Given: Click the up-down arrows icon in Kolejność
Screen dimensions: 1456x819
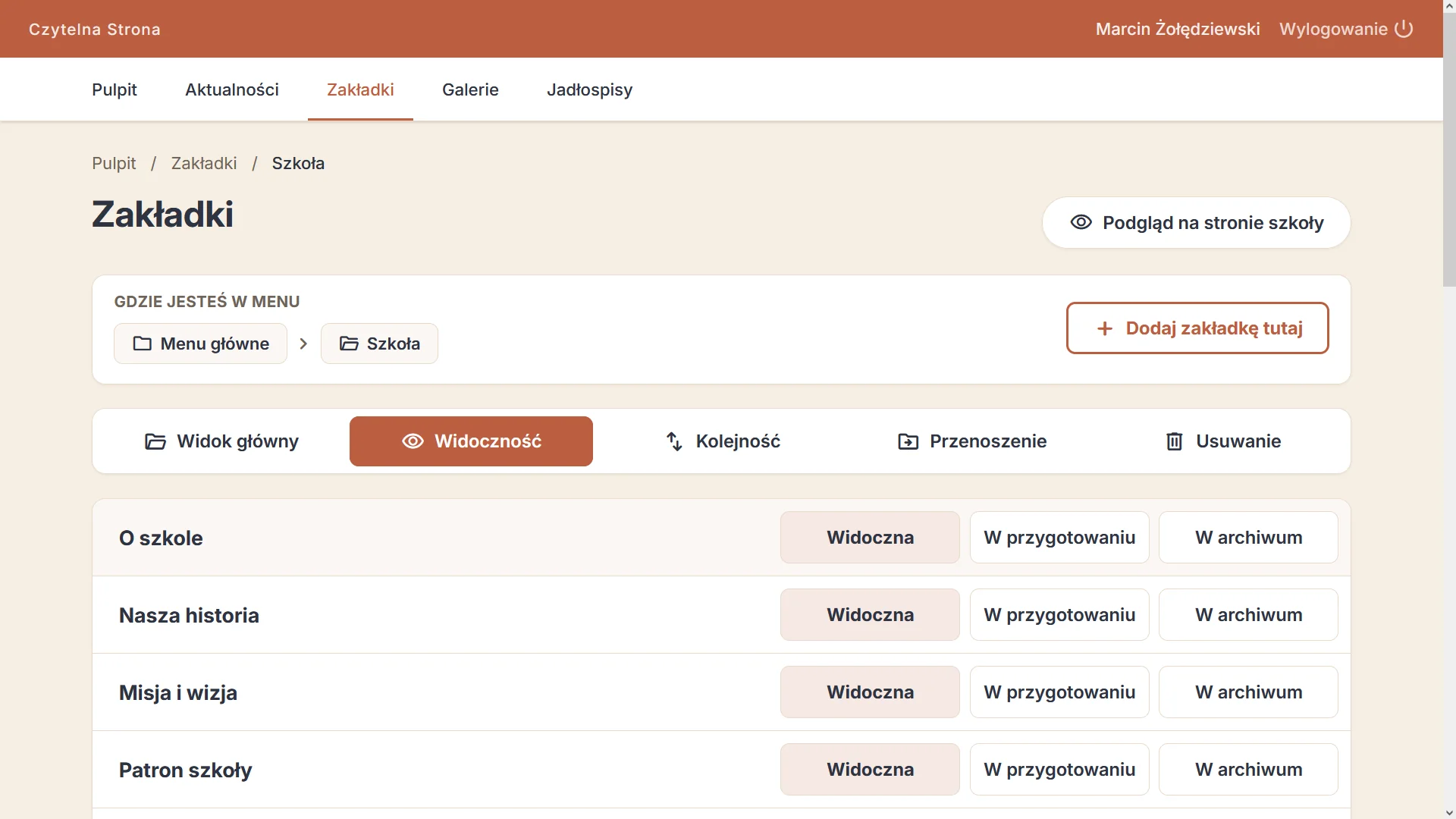Looking at the screenshot, I should point(674,441).
